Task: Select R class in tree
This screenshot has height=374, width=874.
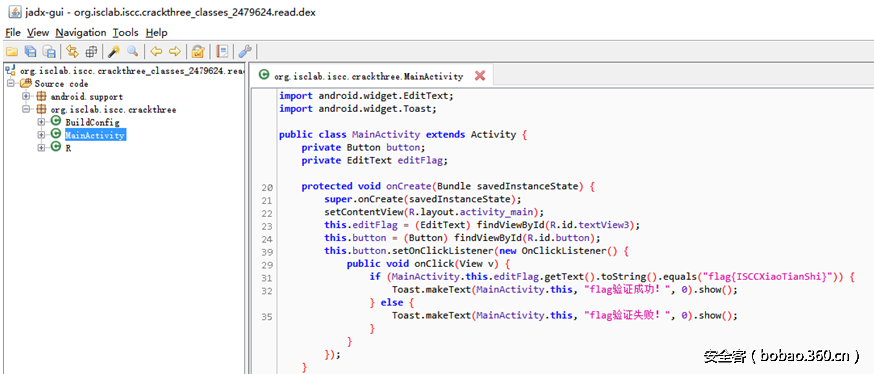Action: tap(68, 148)
